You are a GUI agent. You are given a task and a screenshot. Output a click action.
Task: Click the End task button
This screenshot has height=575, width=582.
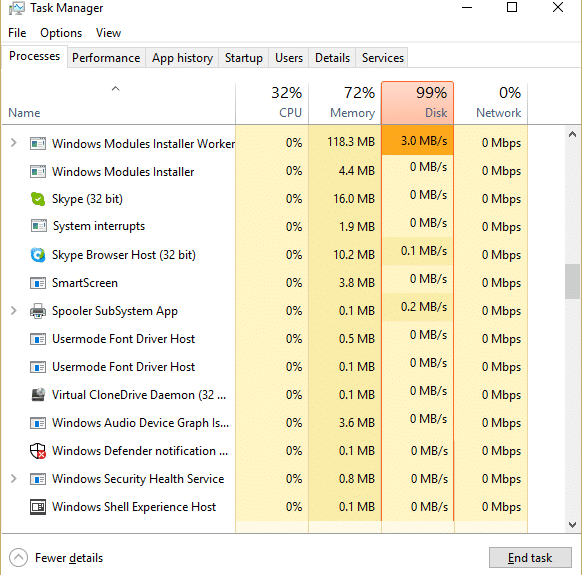click(x=530, y=558)
